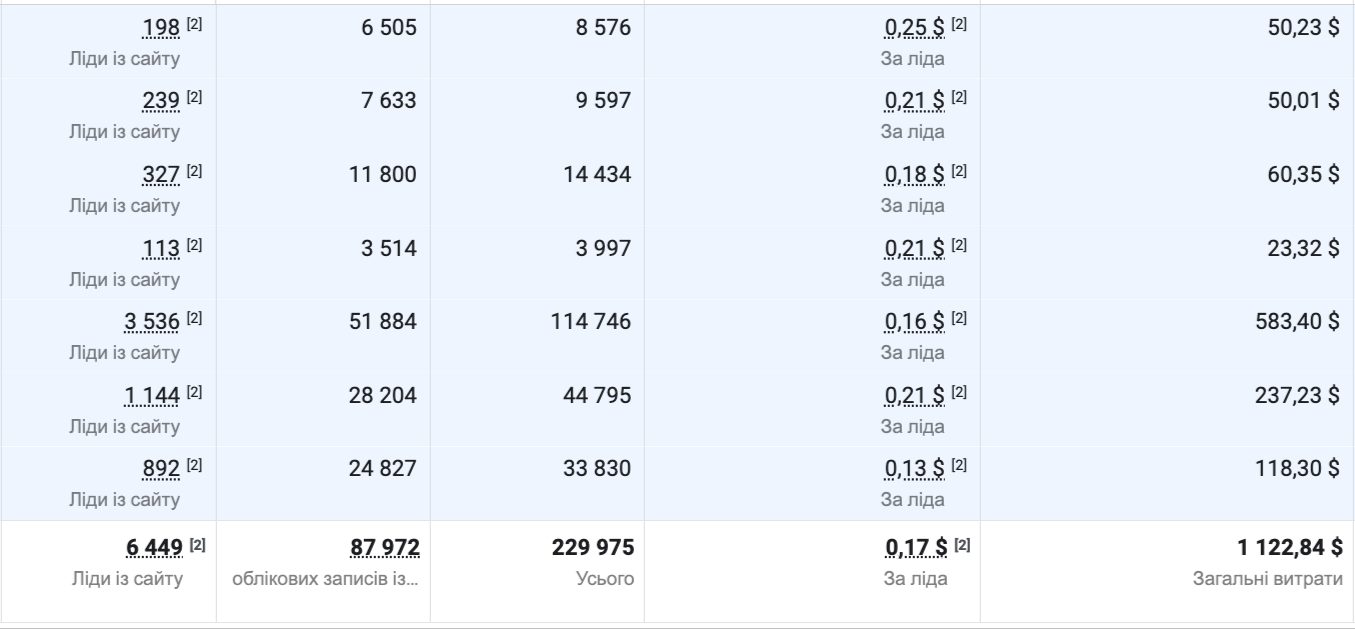1355x629 pixels.
Task: Select the 114 746 impressions cell
Action: pyautogui.click(x=591, y=323)
